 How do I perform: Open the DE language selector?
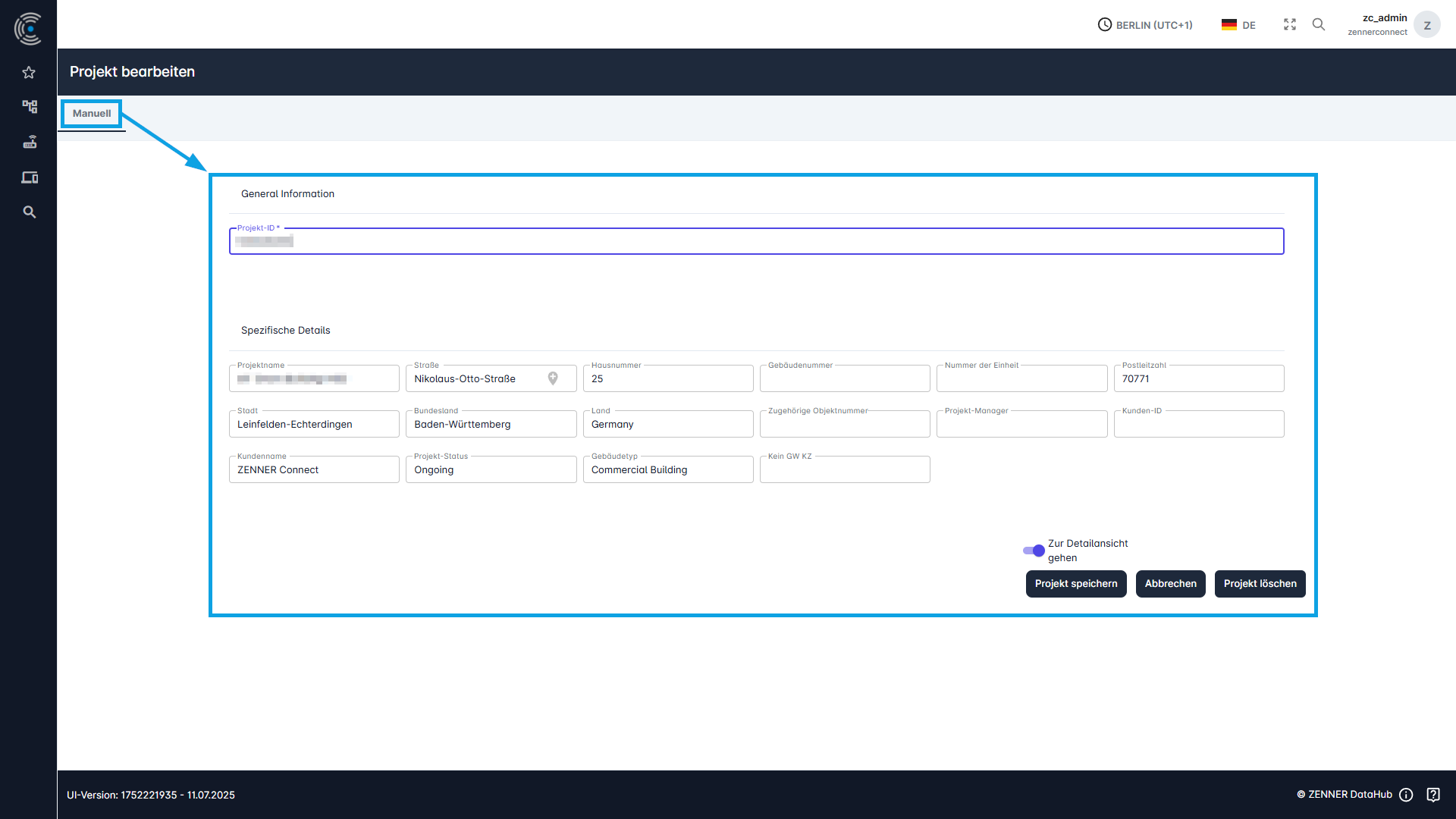pyautogui.click(x=1239, y=25)
